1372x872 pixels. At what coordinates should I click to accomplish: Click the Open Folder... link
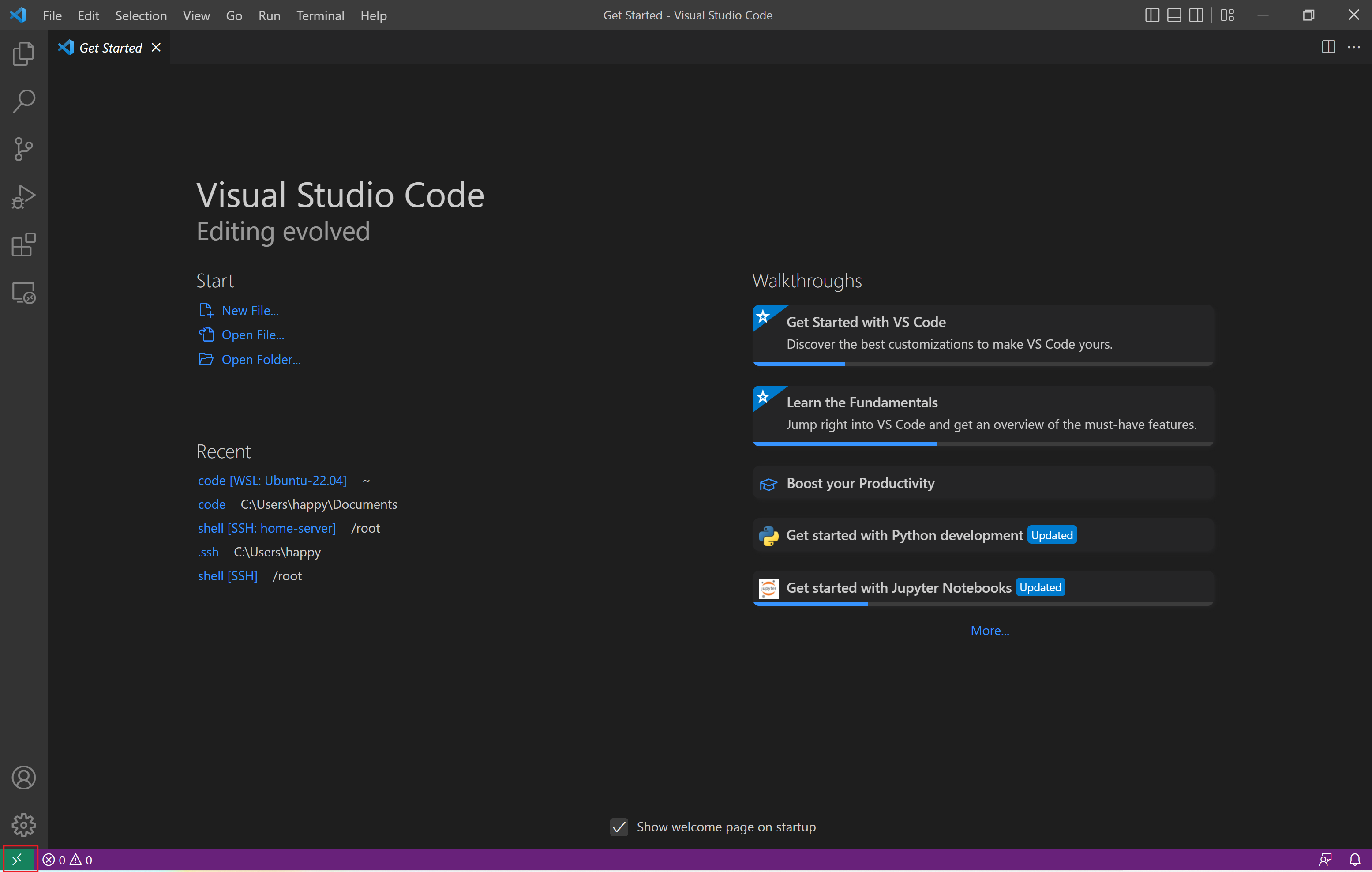tap(261, 360)
